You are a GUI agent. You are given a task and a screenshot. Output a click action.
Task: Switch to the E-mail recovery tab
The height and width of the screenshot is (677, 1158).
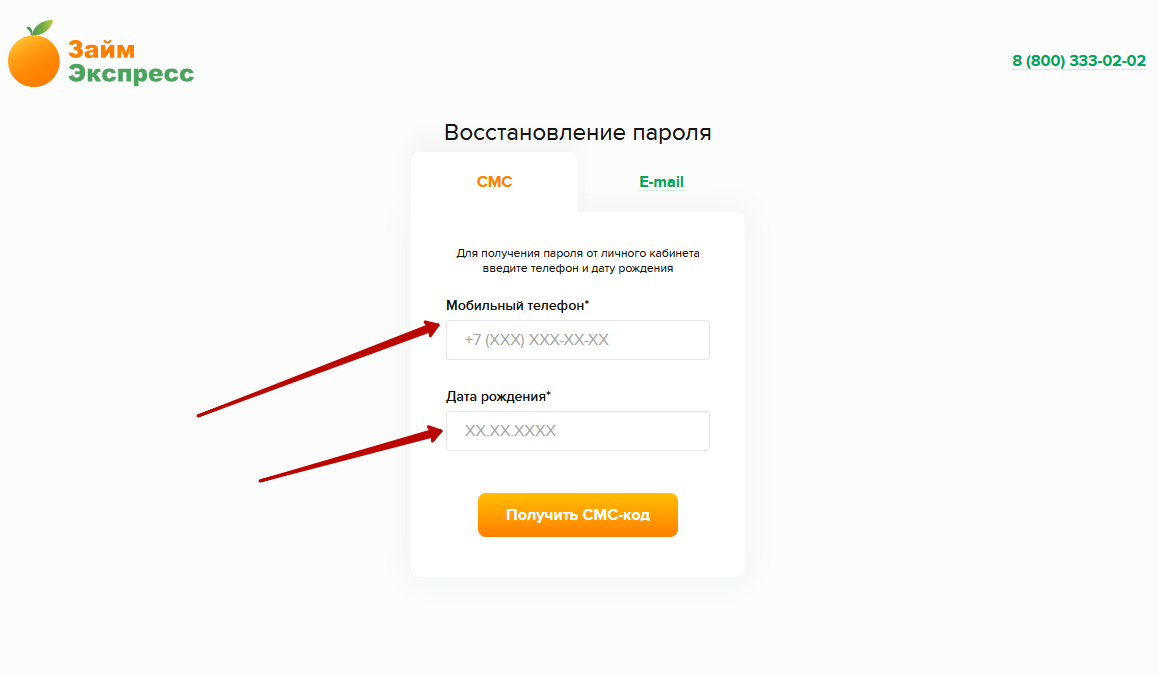pos(661,182)
